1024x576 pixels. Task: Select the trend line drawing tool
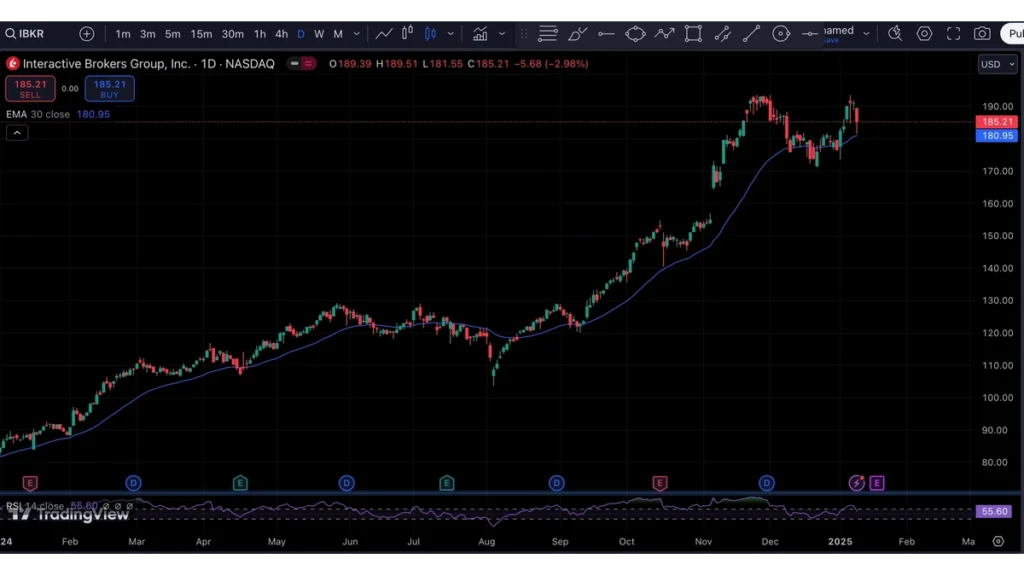click(x=751, y=33)
